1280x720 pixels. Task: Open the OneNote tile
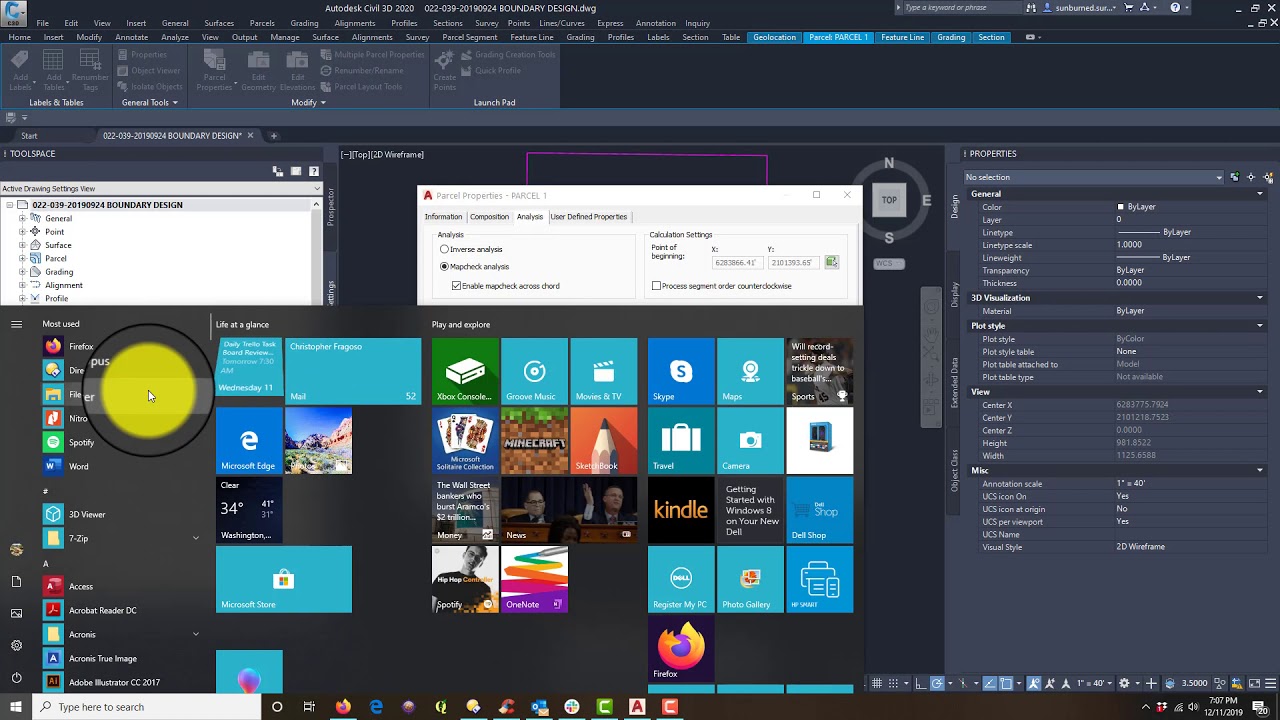[x=534, y=579]
